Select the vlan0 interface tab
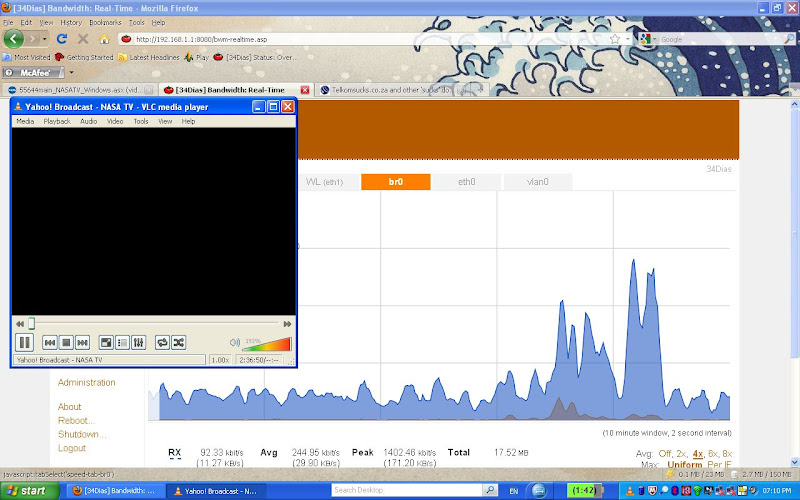Image resolution: width=800 pixels, height=500 pixels. tap(537, 182)
